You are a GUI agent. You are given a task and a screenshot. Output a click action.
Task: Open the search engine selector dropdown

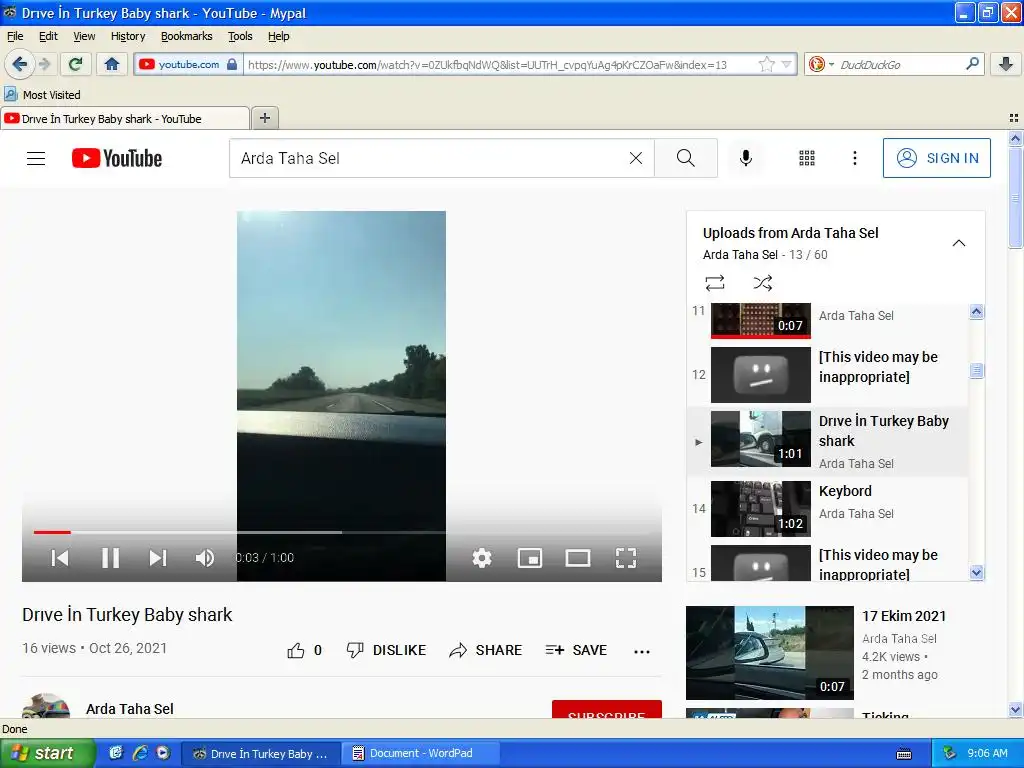click(x=822, y=64)
